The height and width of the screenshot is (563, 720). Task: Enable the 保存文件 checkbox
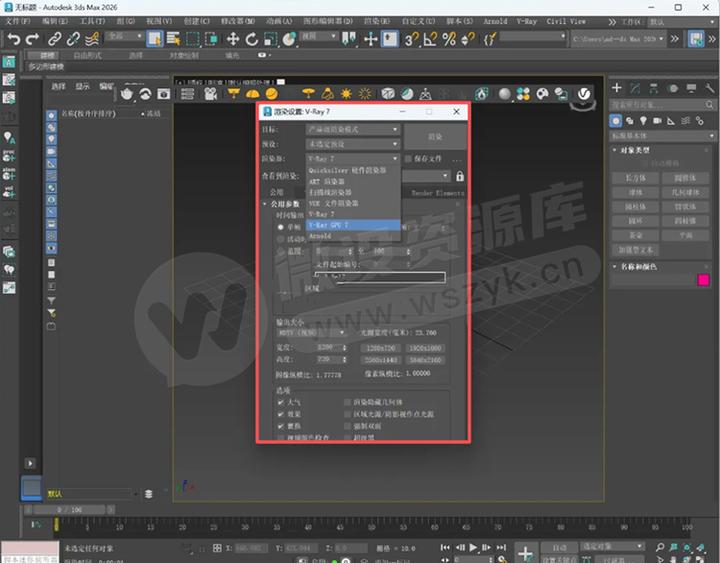click(x=407, y=159)
